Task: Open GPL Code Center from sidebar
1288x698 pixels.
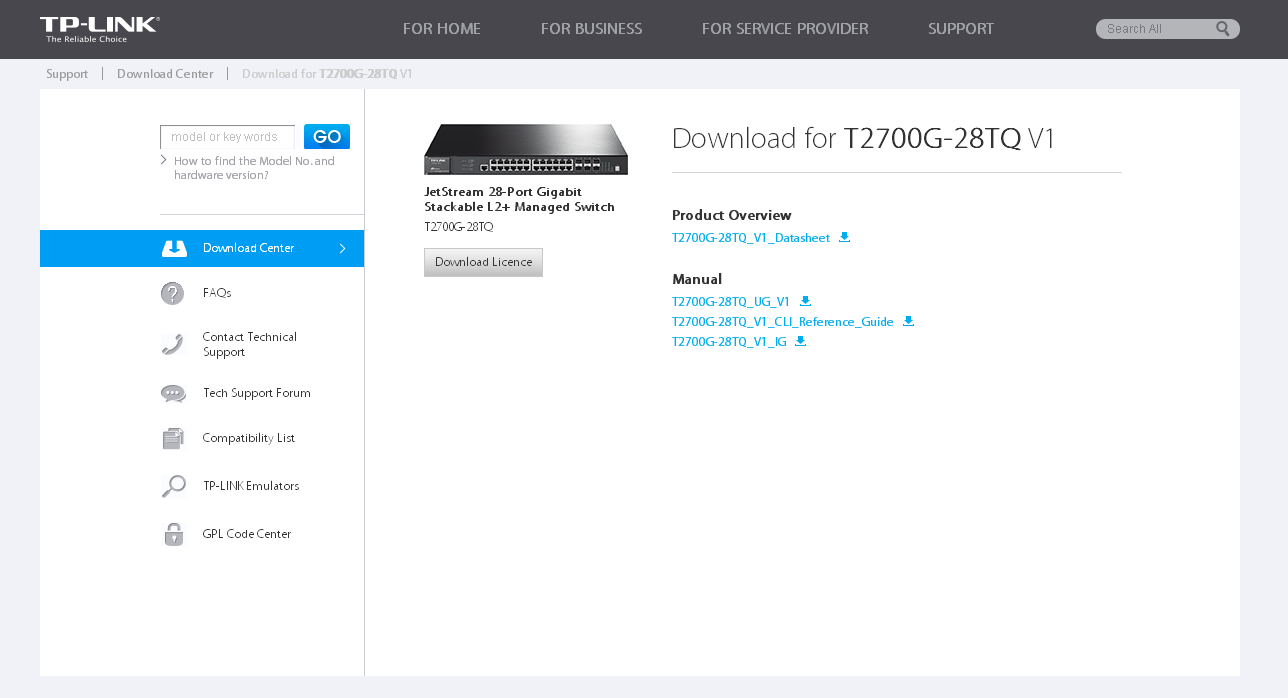Action: 247,534
